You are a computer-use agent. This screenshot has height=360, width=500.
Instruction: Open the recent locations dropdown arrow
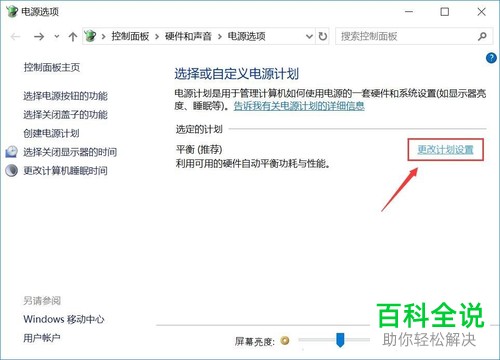tap(57, 36)
